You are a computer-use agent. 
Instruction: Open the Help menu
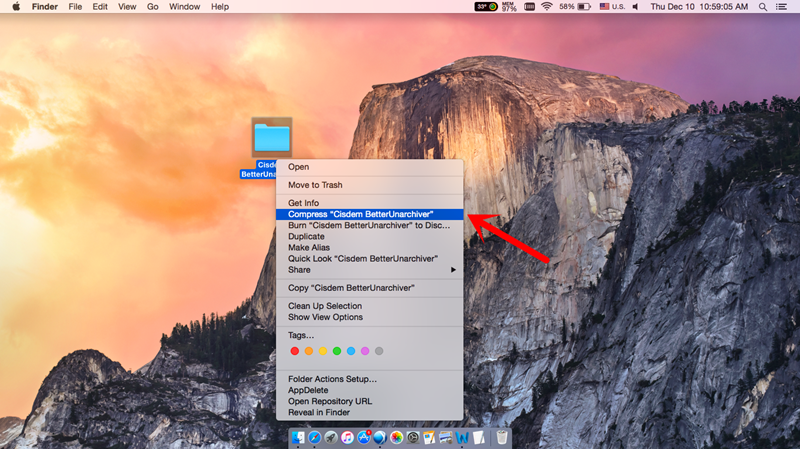pos(220,7)
